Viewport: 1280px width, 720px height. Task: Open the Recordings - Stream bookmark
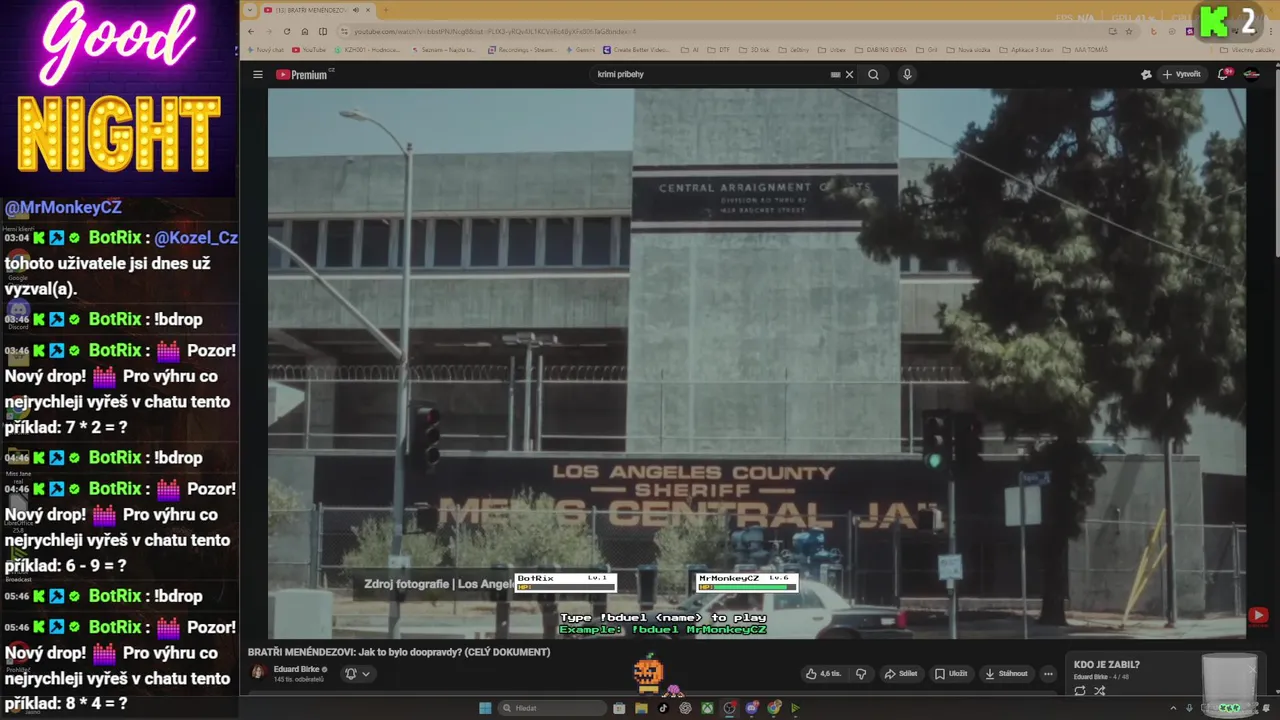point(521,49)
